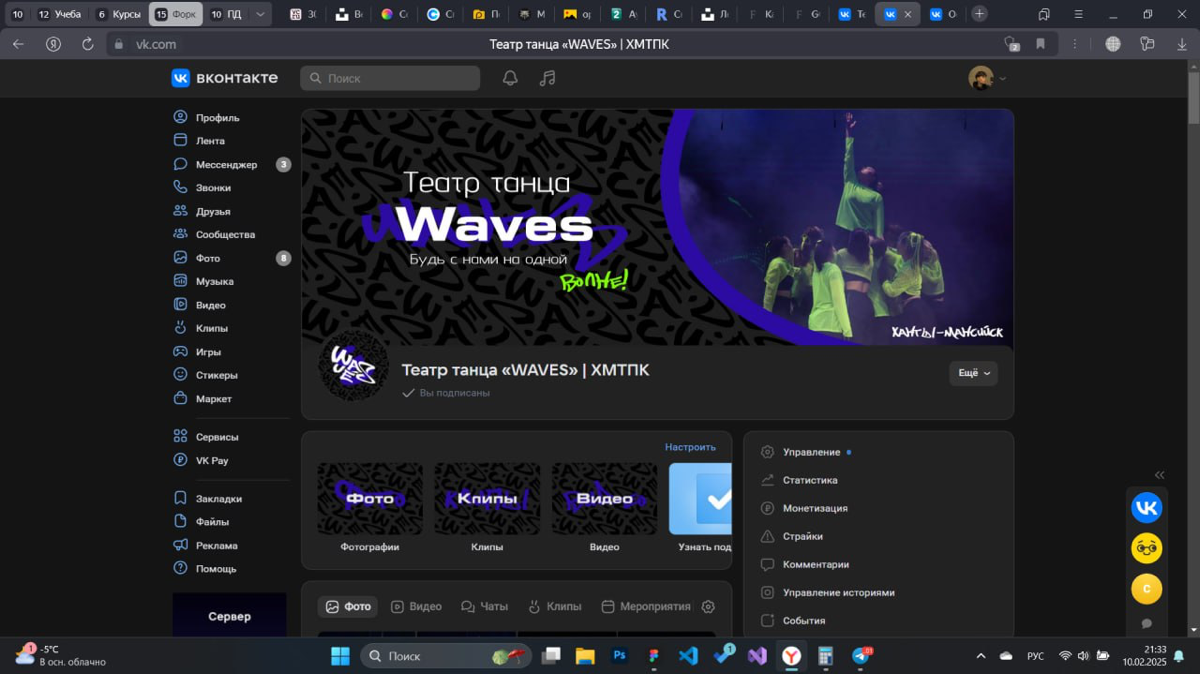Open Страйки in the management panel
The width and height of the screenshot is (1200, 674).
(792, 536)
